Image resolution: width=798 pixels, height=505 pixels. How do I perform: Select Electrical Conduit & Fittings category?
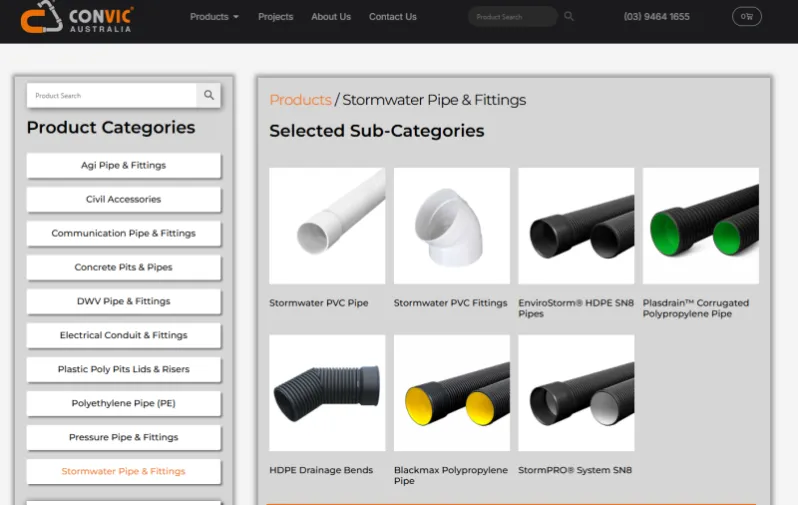pos(124,335)
